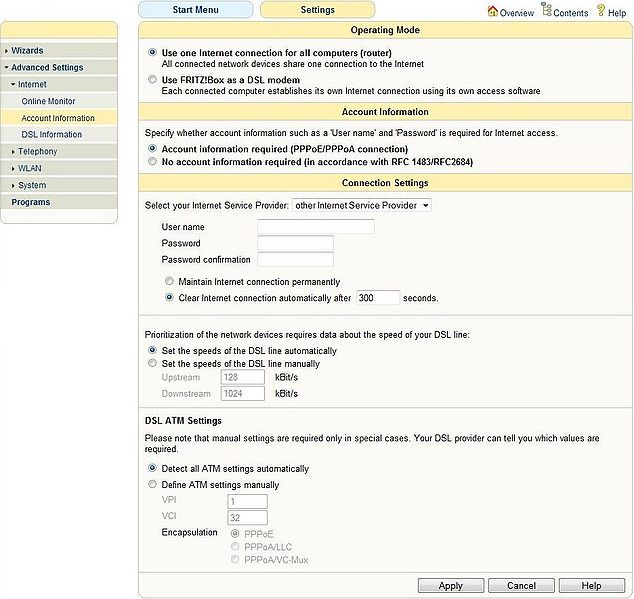Expand the System submenu
This screenshot has width=634, height=599.
59,186
